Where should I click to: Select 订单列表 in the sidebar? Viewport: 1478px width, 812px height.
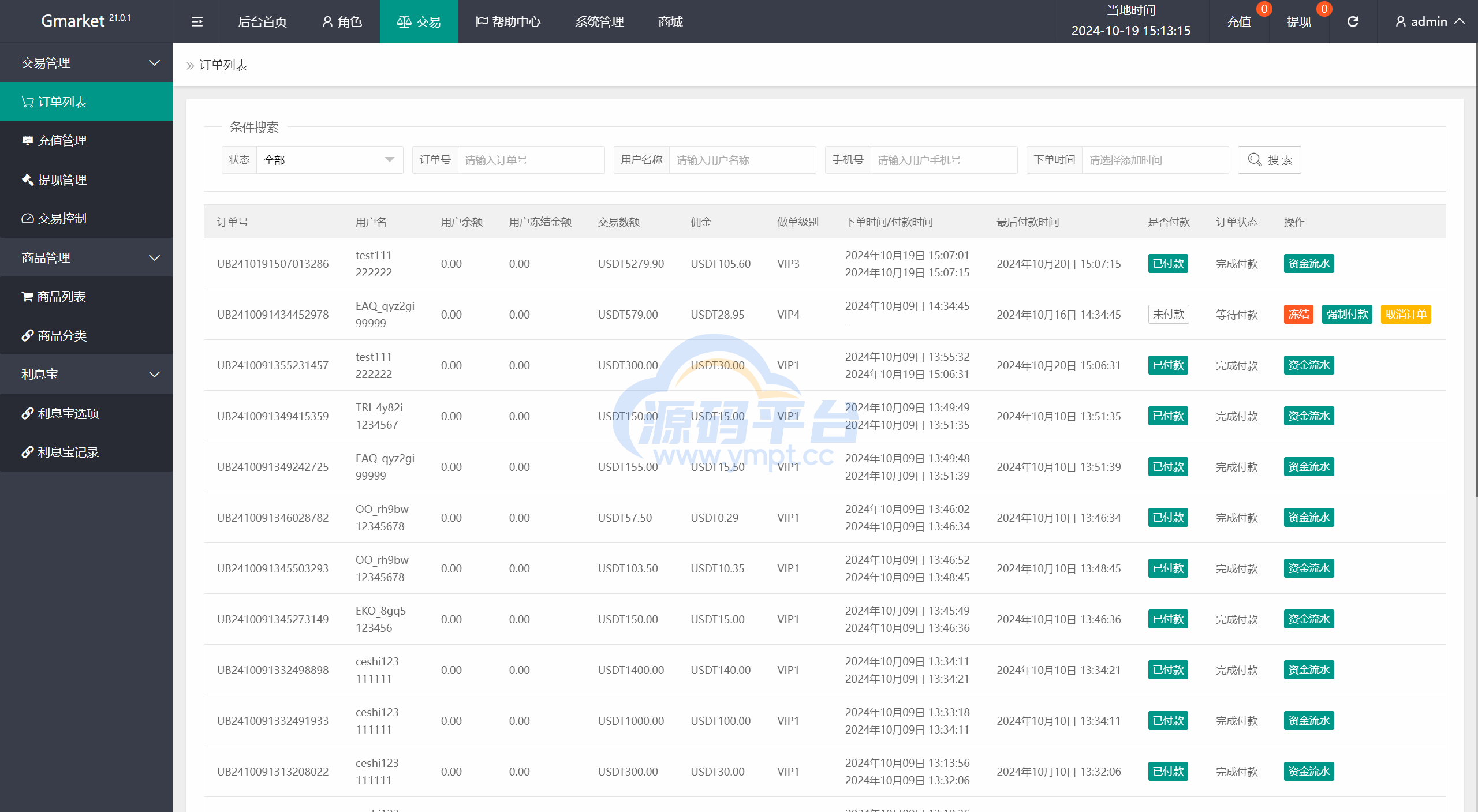(87, 102)
